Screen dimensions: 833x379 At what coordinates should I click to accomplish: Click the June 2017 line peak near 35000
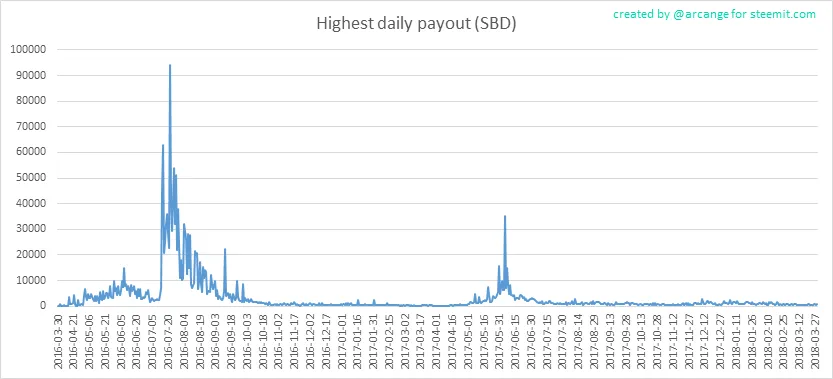505,216
